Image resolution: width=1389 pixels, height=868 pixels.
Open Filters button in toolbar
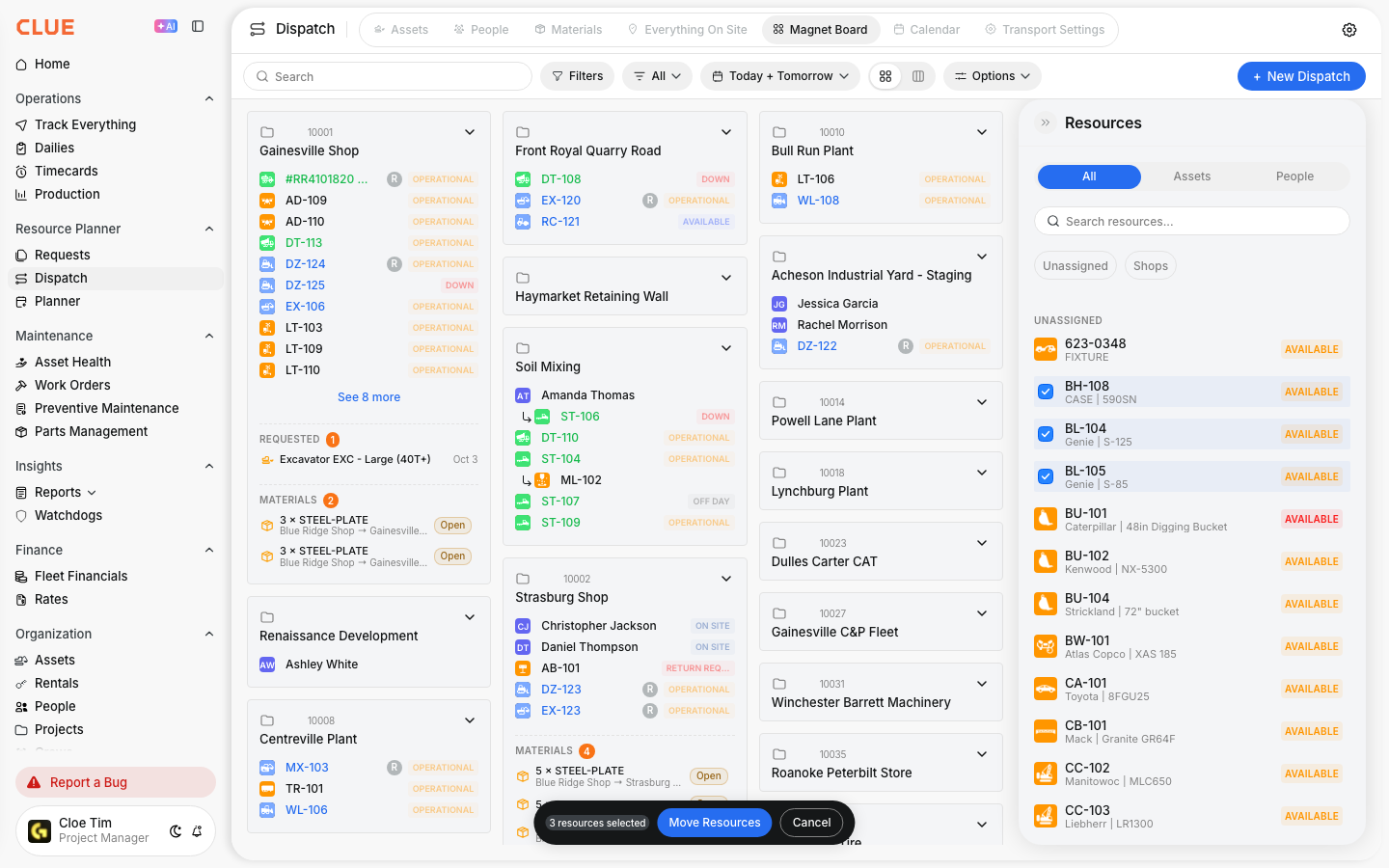point(577,76)
